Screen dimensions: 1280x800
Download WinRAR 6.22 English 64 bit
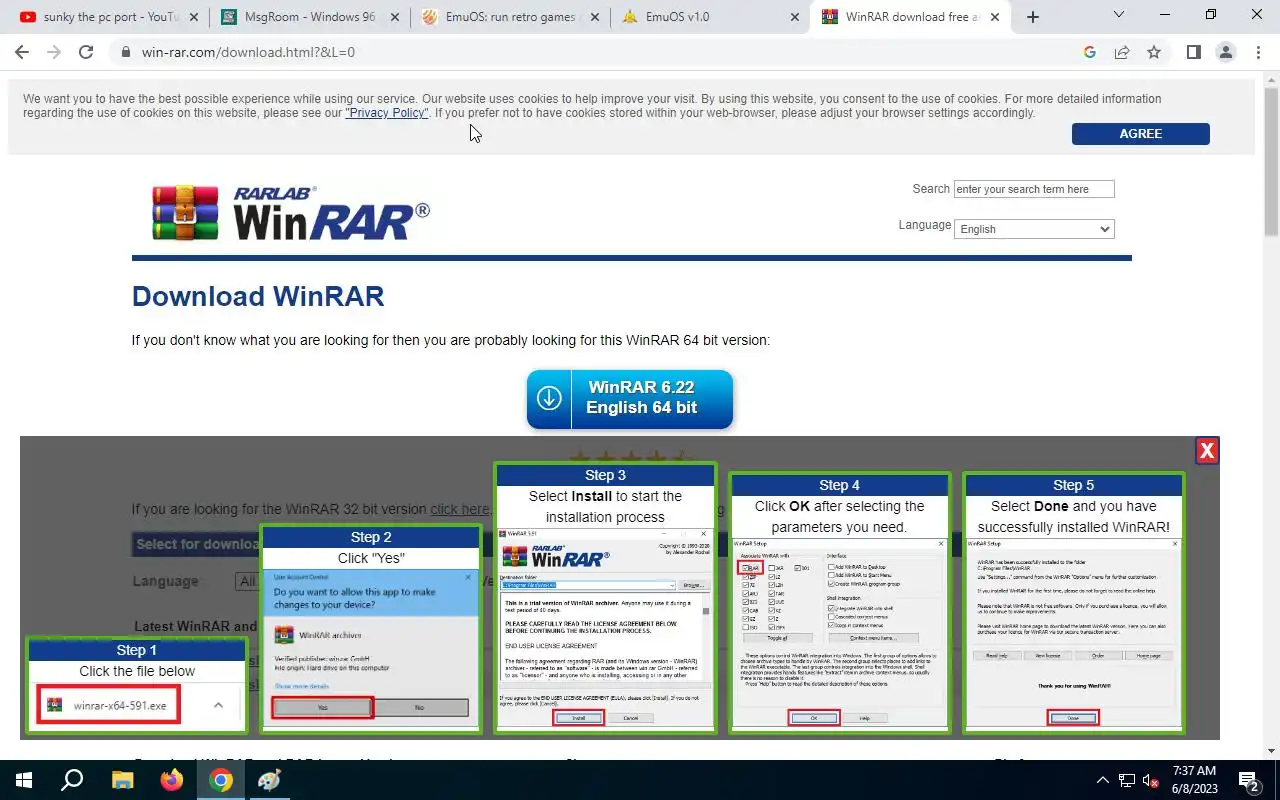pyautogui.click(x=630, y=398)
